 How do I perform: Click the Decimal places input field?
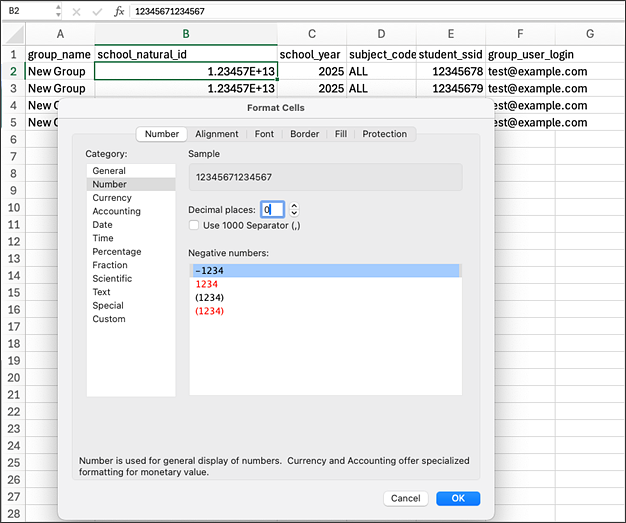[272, 209]
